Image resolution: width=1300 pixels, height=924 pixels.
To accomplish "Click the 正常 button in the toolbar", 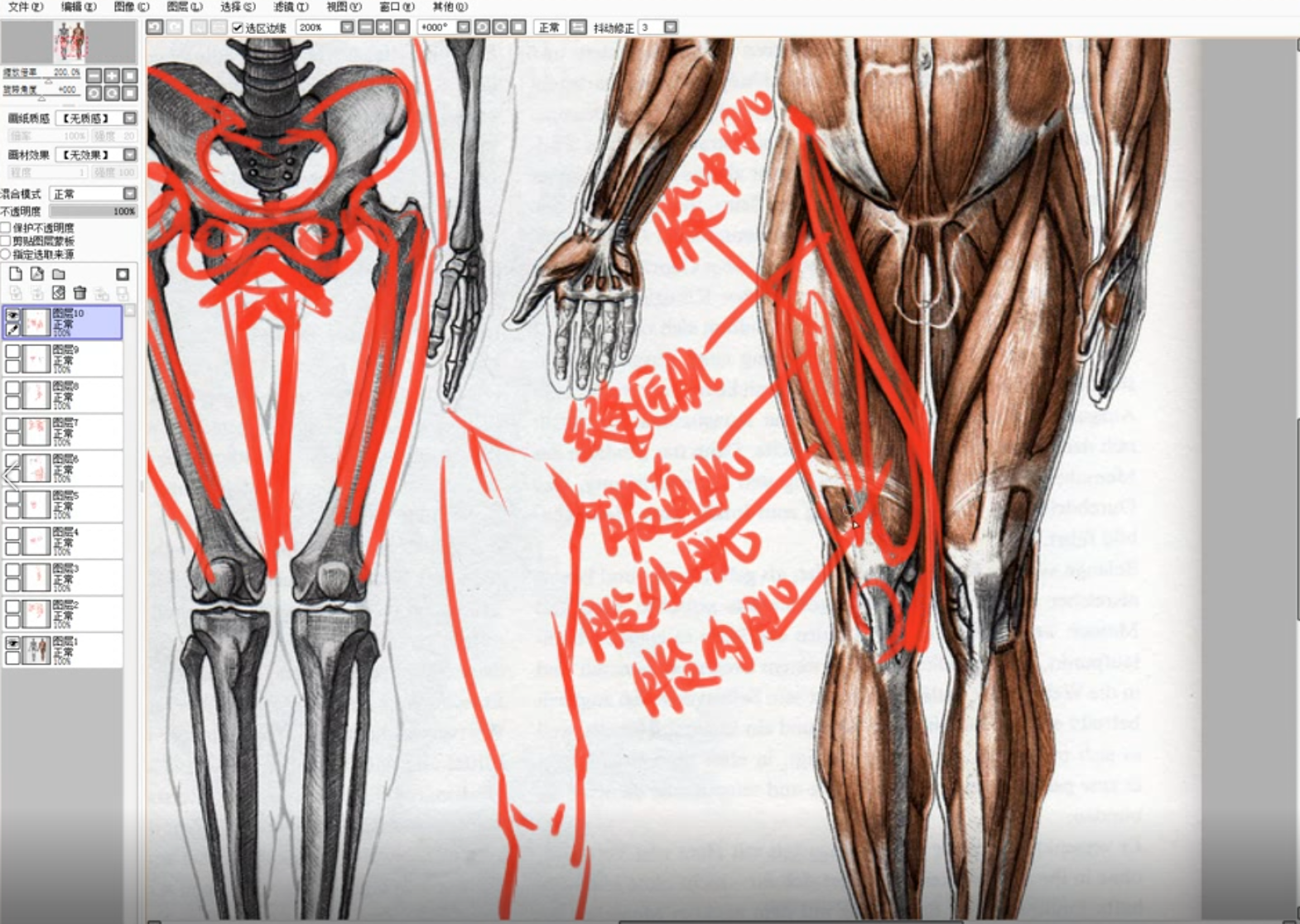I will tap(549, 27).
